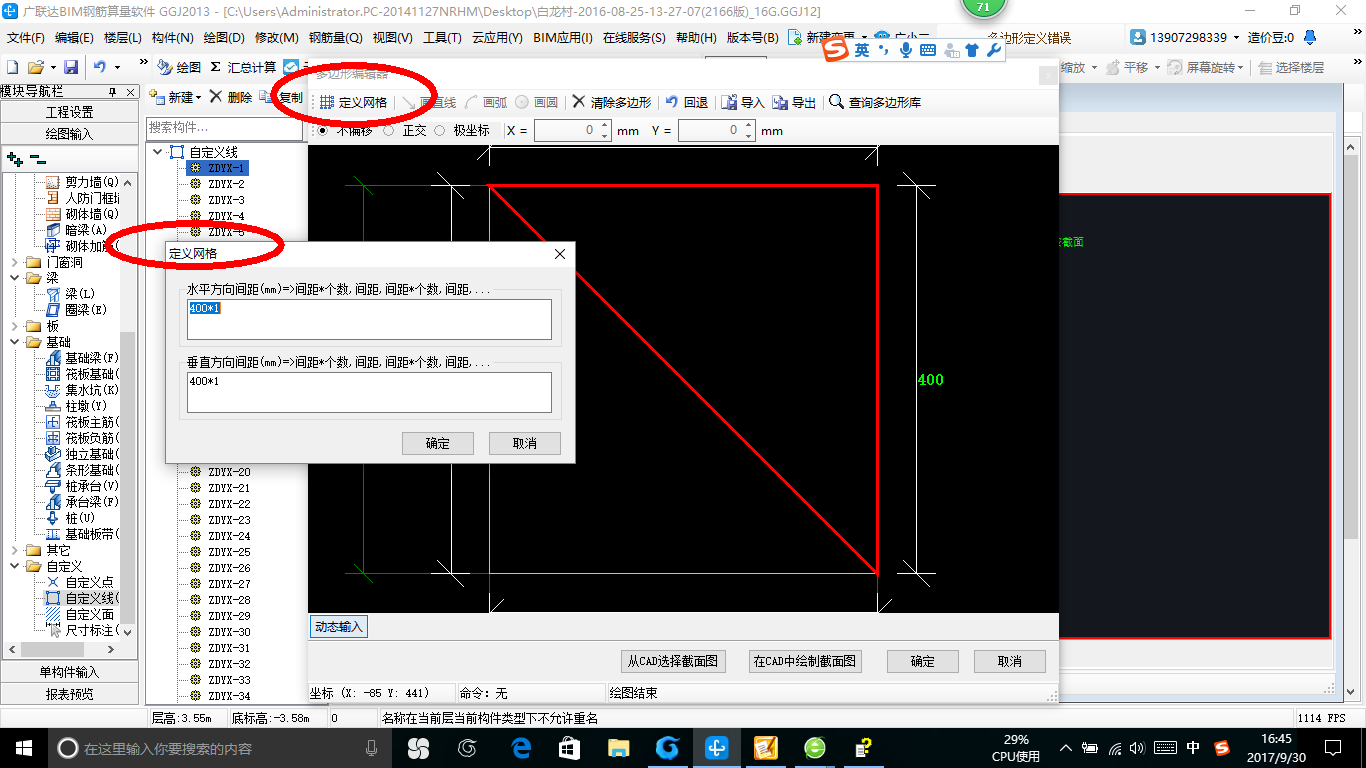Click the 画弧 draw arc tool
This screenshot has height=768, width=1366.
(487, 102)
